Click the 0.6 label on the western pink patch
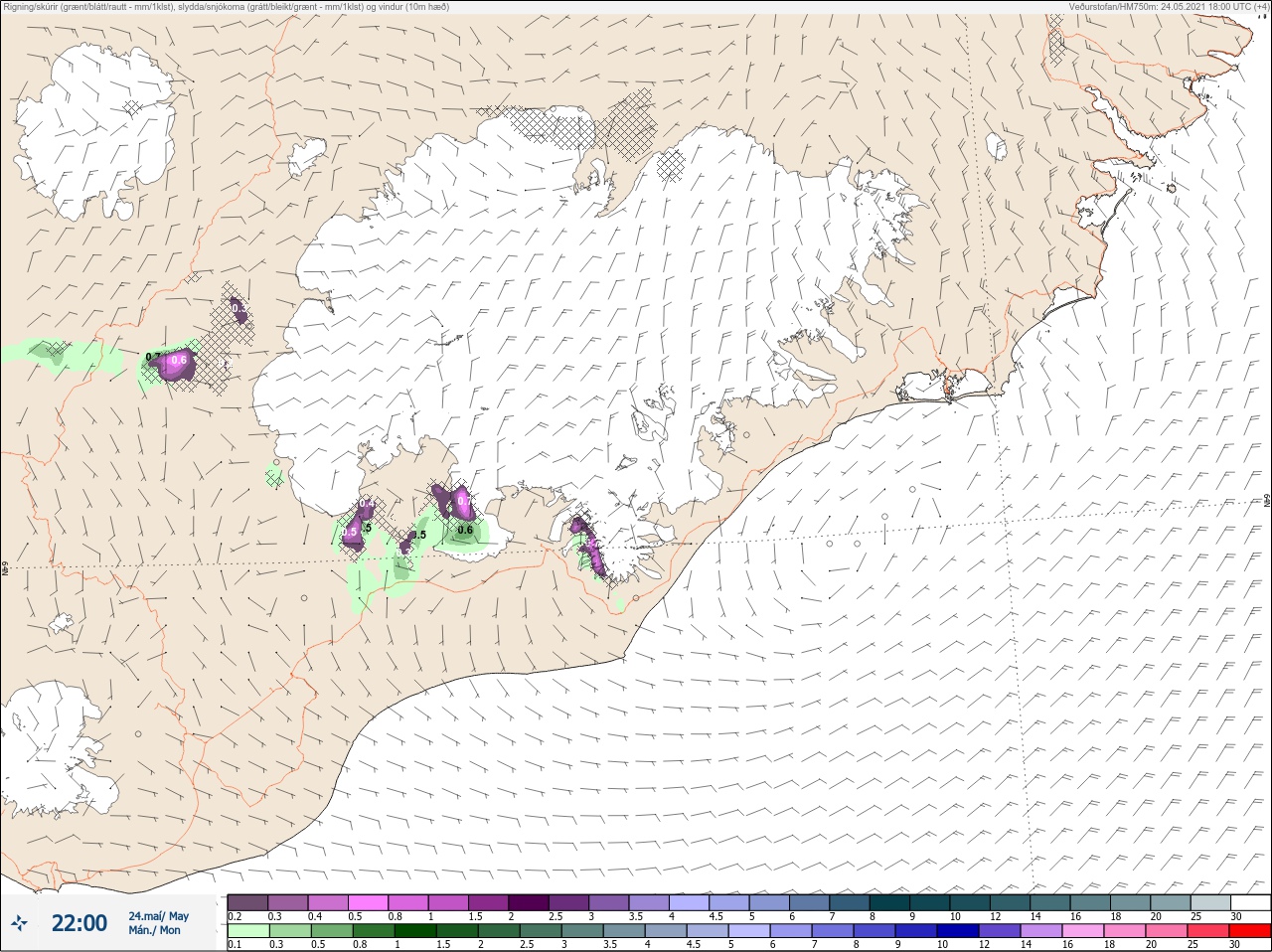Screen dimensions: 1272x952 179,360
